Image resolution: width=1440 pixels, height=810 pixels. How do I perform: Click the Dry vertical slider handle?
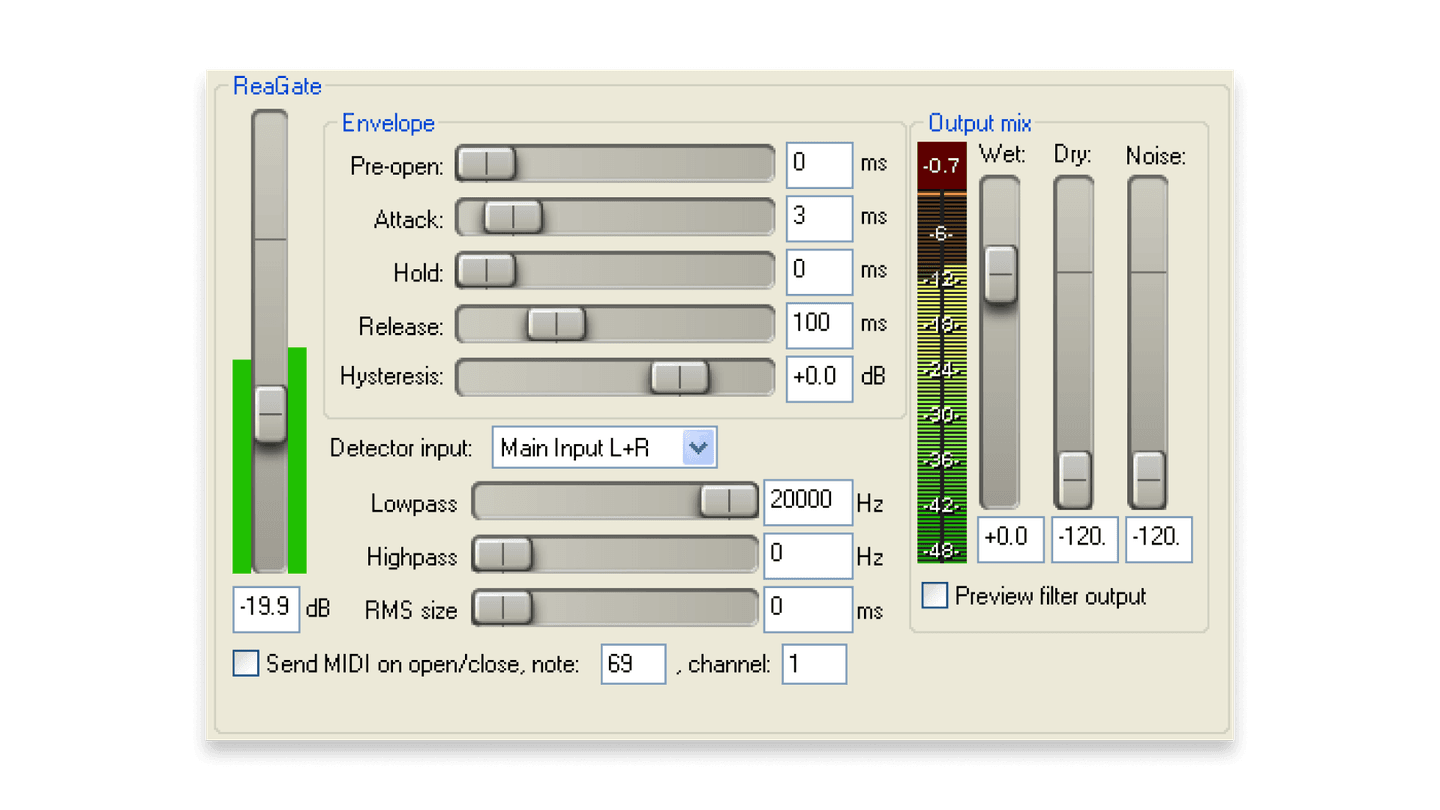click(1075, 479)
